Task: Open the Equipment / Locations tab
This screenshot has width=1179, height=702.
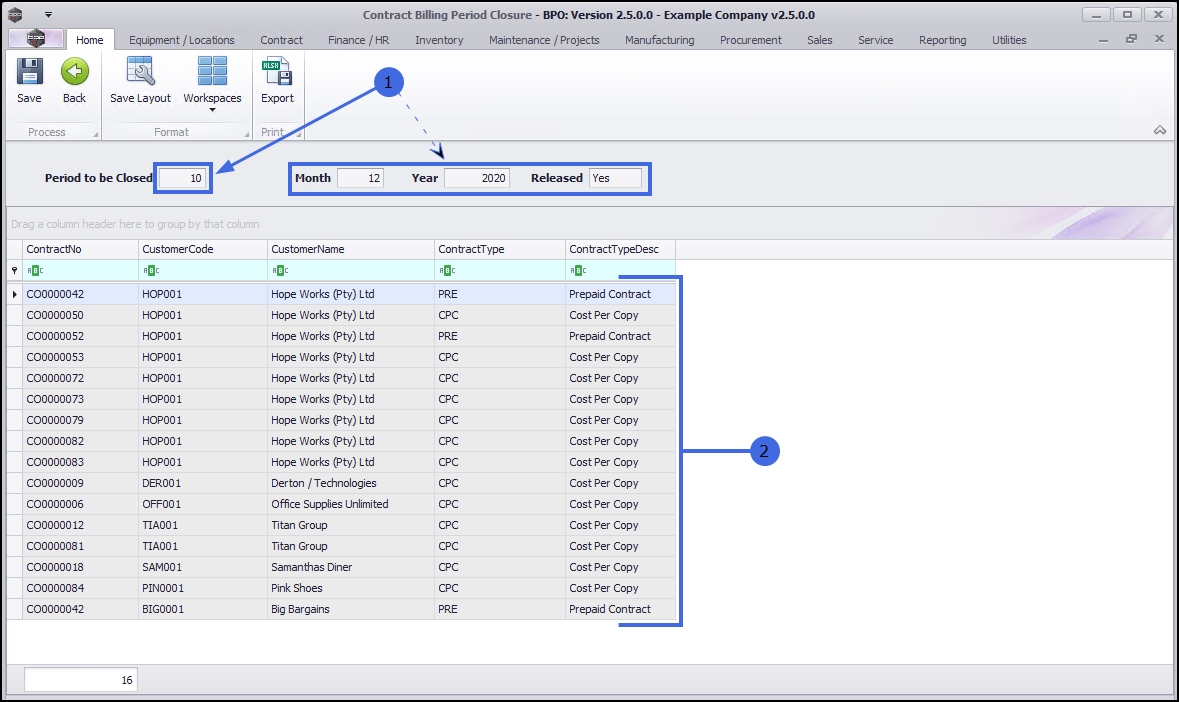Action: tap(181, 40)
